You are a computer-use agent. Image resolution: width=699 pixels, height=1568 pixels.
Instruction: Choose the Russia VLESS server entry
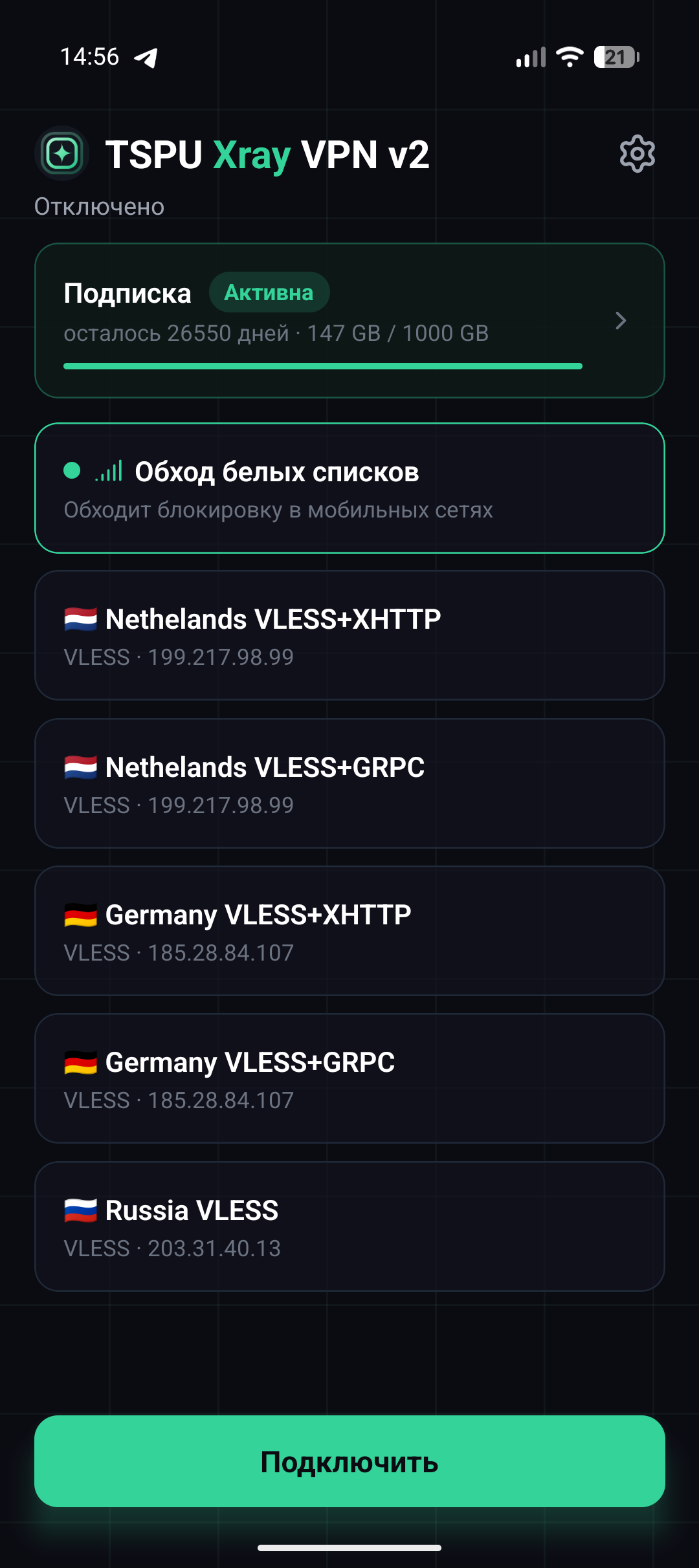349,1226
